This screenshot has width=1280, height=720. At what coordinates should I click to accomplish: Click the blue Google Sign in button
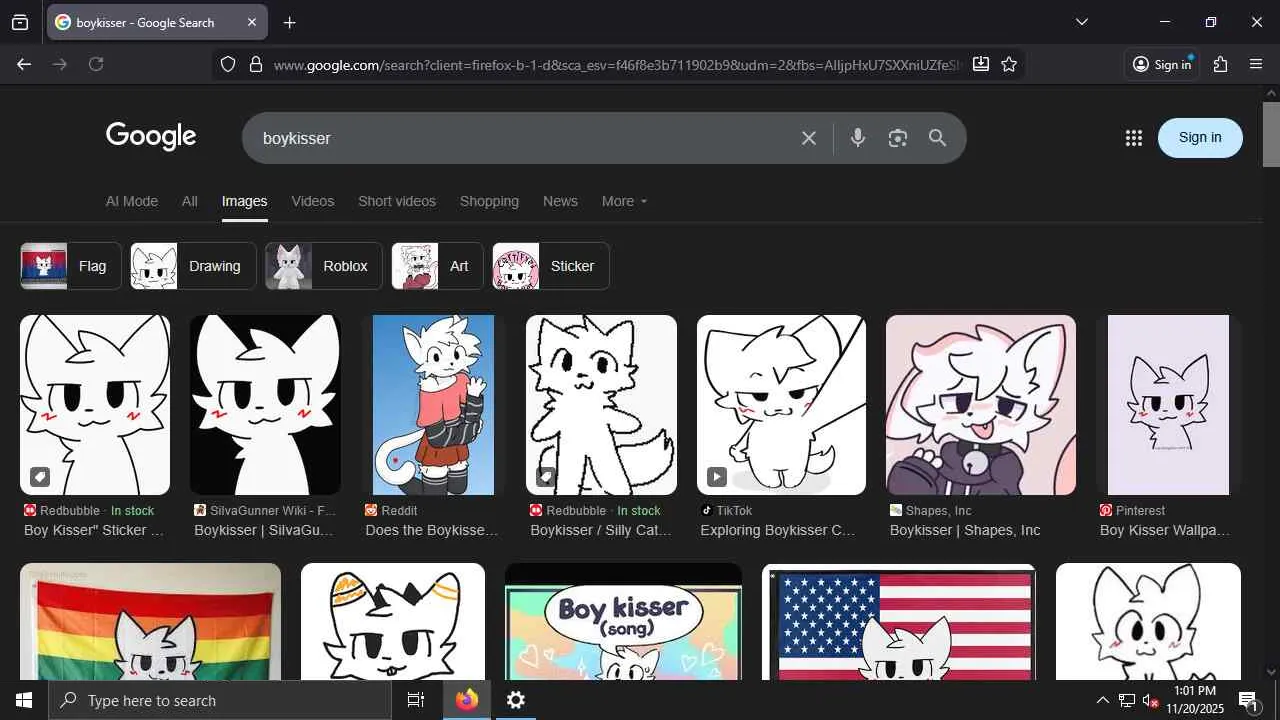coord(1200,138)
